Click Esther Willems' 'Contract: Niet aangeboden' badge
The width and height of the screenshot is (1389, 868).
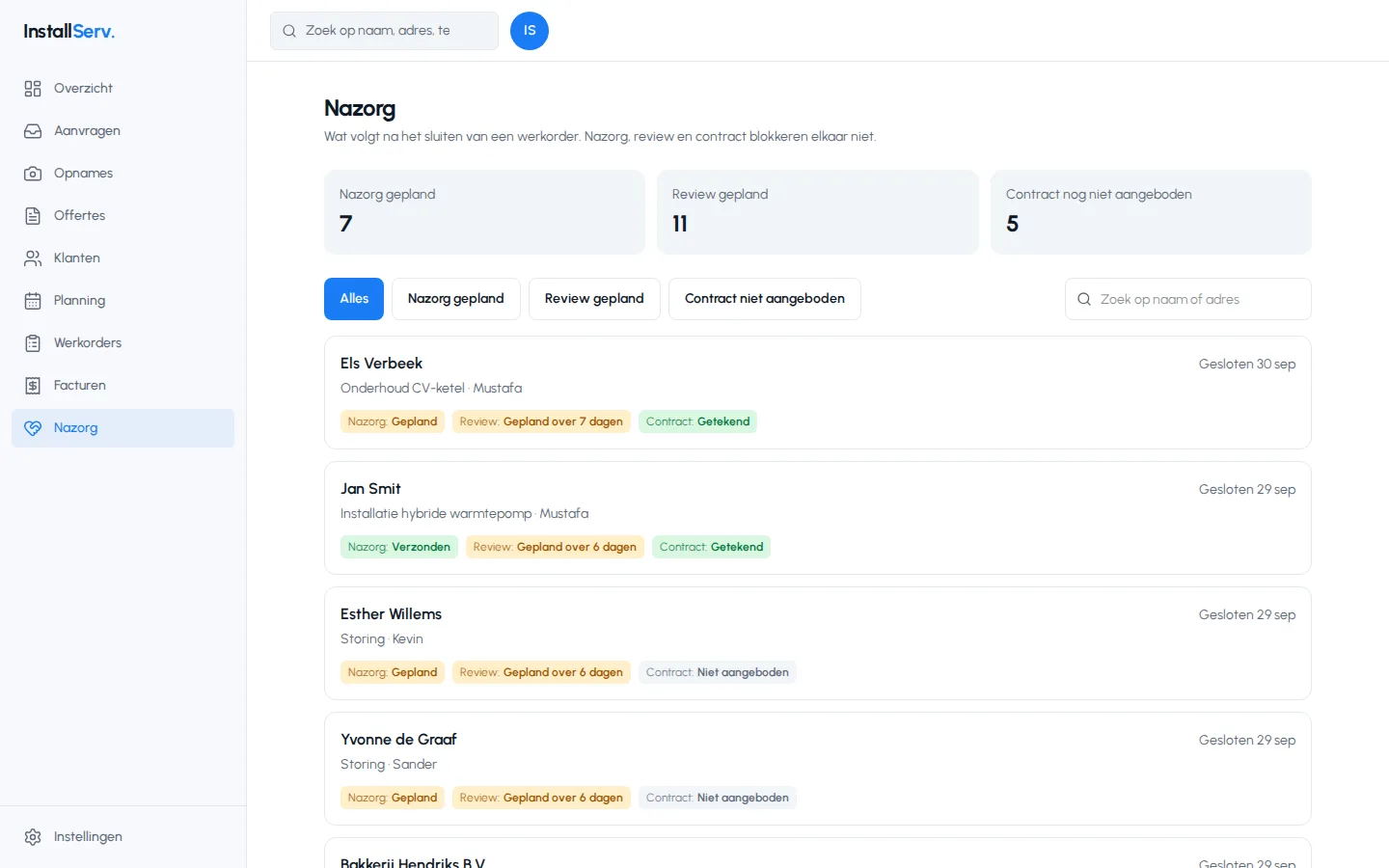coord(718,672)
